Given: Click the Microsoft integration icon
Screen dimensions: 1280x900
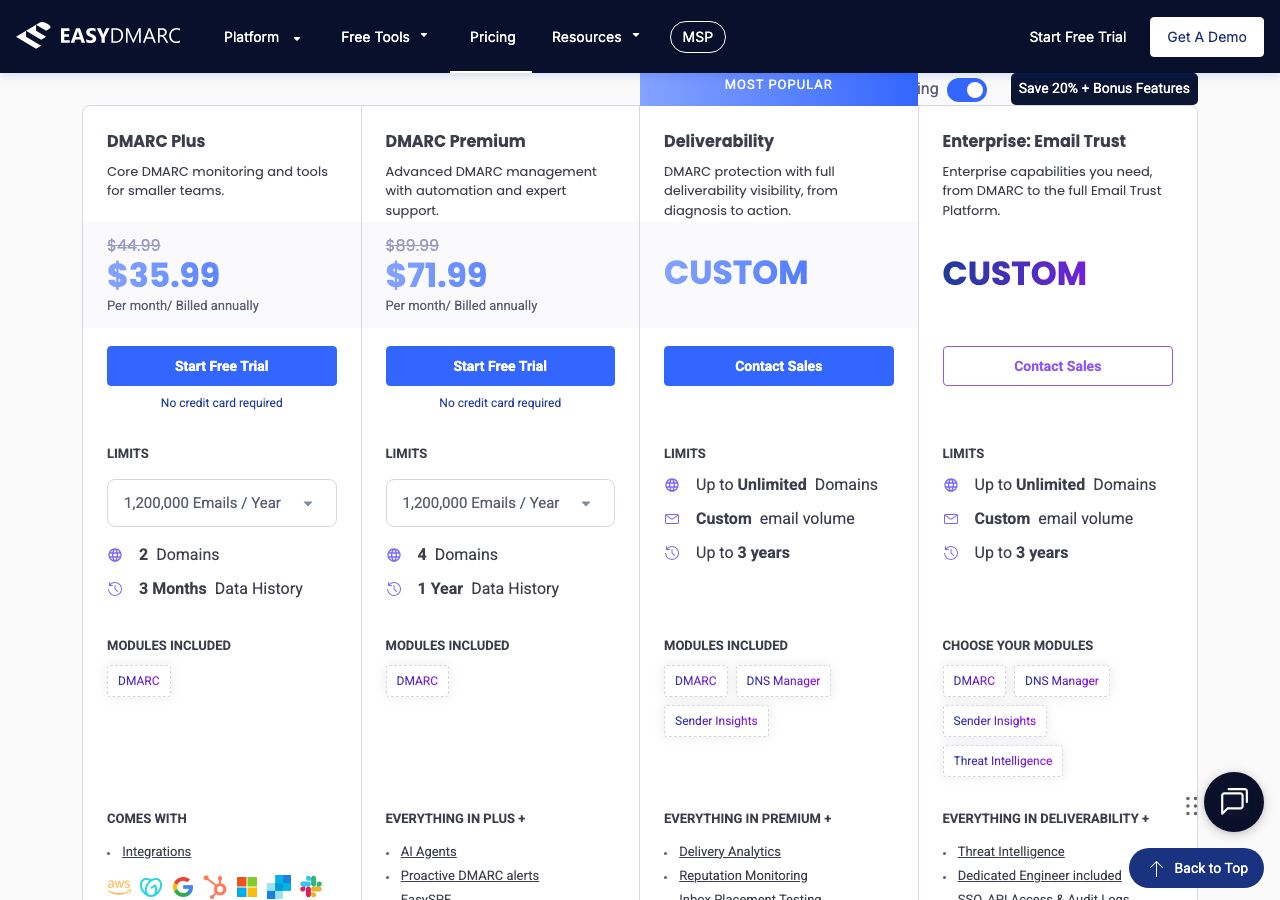Looking at the screenshot, I should pos(247,886).
